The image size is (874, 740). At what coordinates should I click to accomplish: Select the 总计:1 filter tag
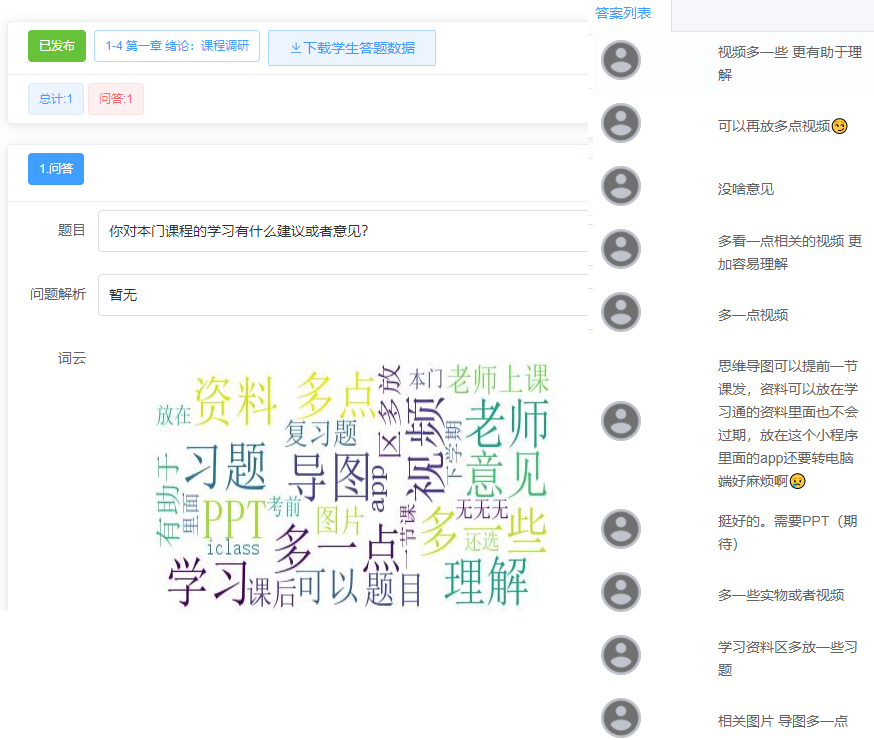[56, 99]
